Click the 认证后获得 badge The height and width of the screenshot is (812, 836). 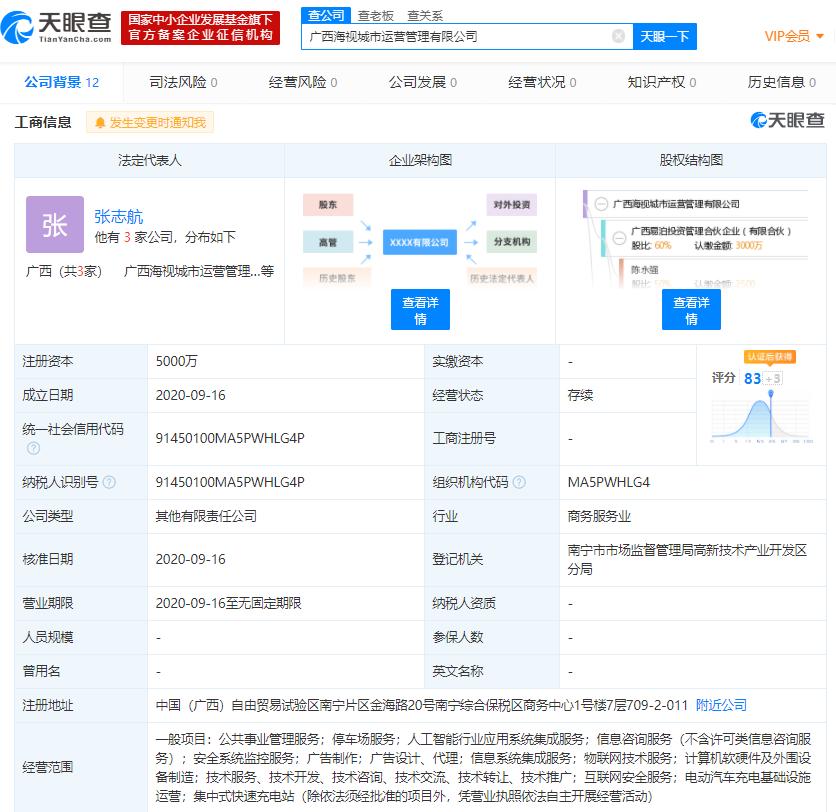tap(769, 357)
